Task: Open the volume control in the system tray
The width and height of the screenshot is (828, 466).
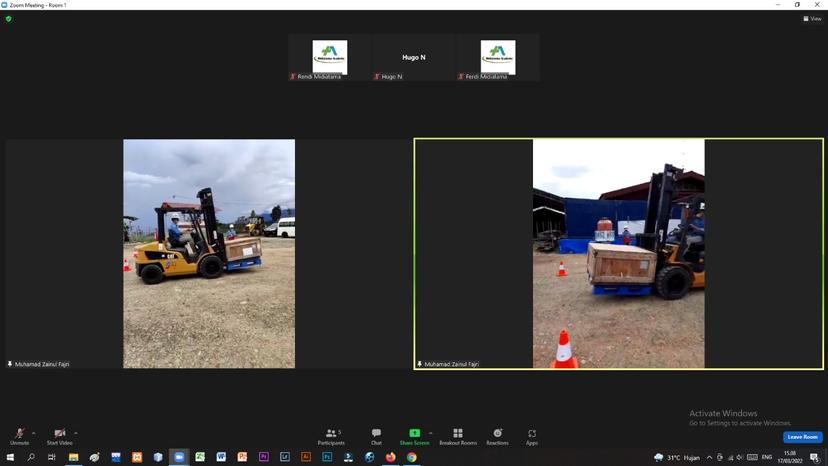Action: (739, 458)
